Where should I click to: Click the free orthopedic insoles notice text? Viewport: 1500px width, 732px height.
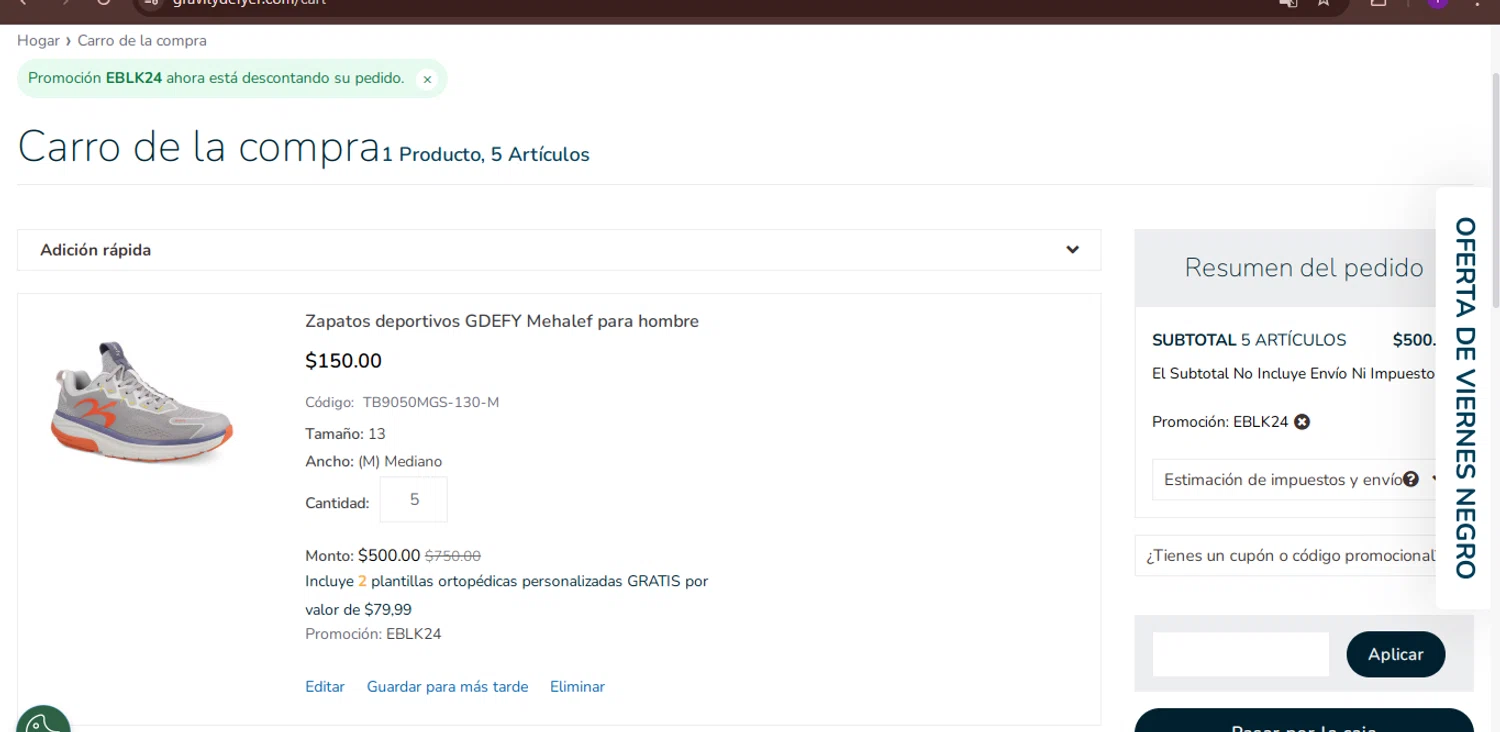(x=506, y=595)
